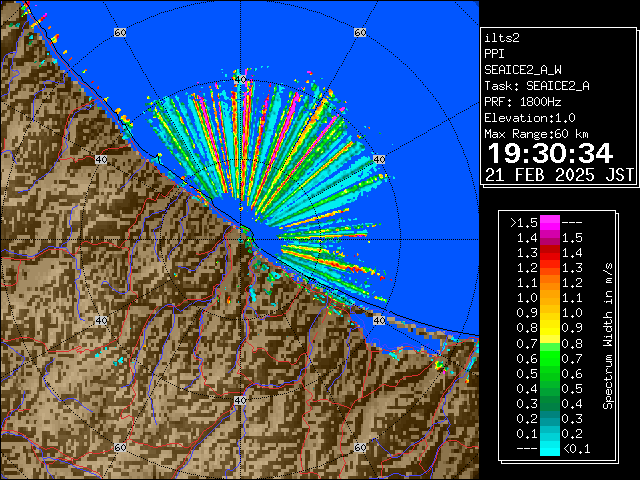Select the 'Elevation:1.0' text

coord(530,118)
